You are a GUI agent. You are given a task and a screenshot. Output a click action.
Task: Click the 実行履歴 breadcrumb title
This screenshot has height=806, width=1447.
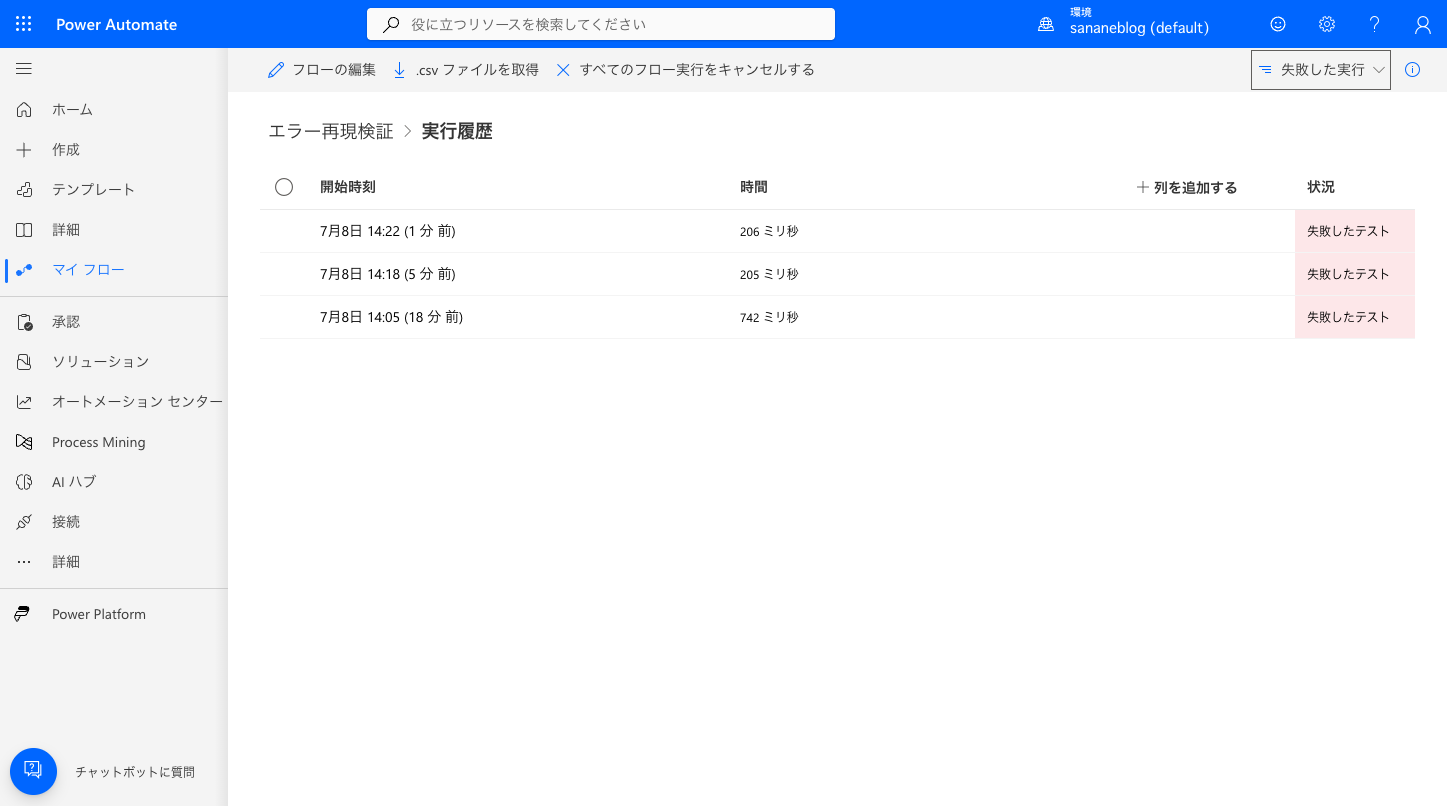coord(457,131)
